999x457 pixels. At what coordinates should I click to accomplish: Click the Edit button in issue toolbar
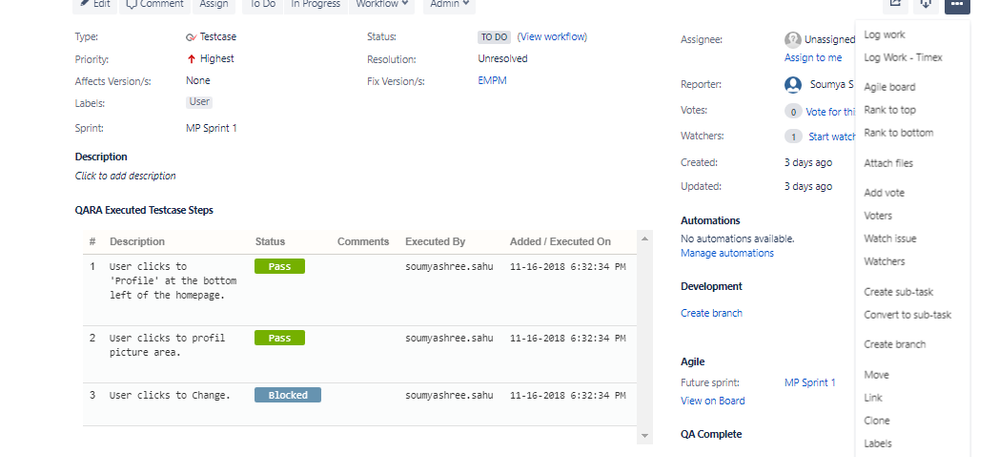click(x=95, y=4)
